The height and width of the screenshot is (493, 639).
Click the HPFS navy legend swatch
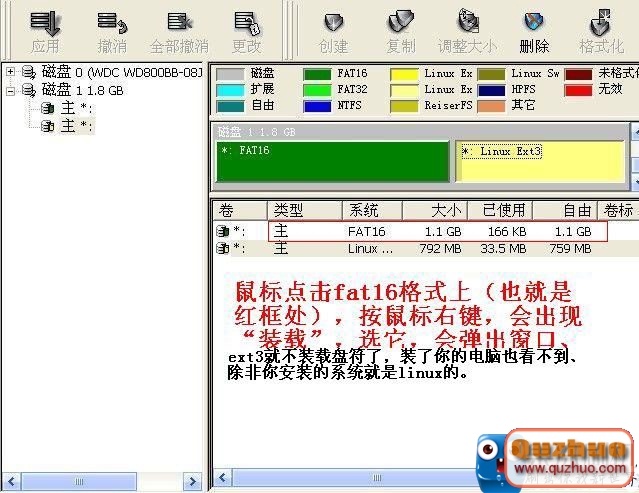pyautogui.click(x=491, y=90)
